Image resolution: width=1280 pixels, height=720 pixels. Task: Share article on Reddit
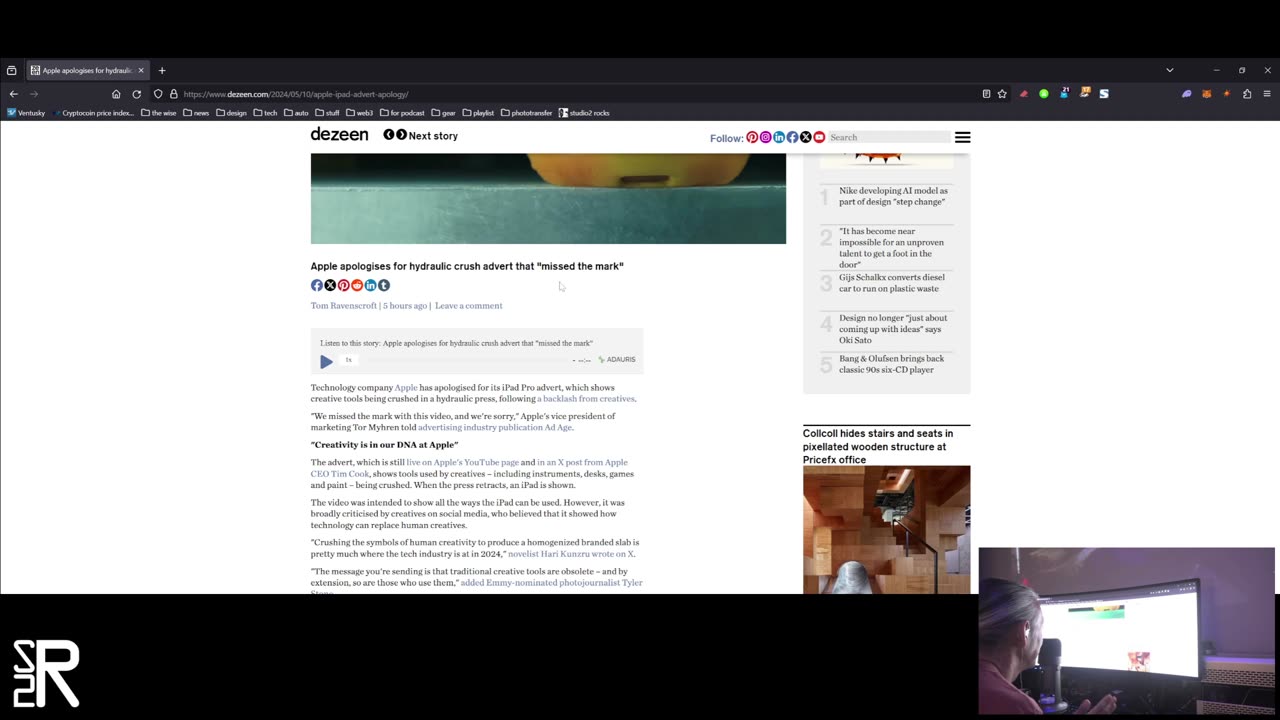pos(357,285)
